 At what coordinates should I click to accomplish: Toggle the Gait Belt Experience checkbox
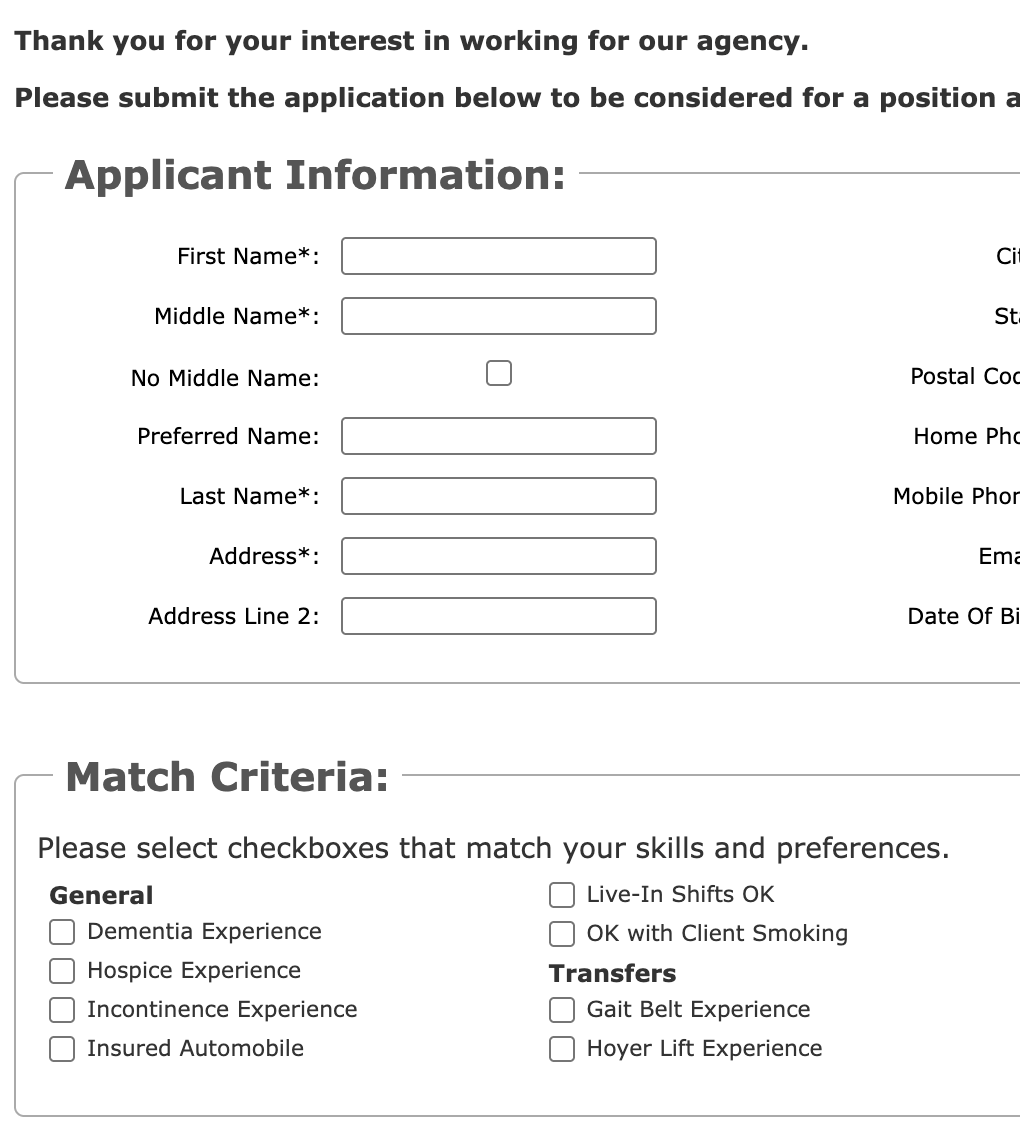point(561,1010)
